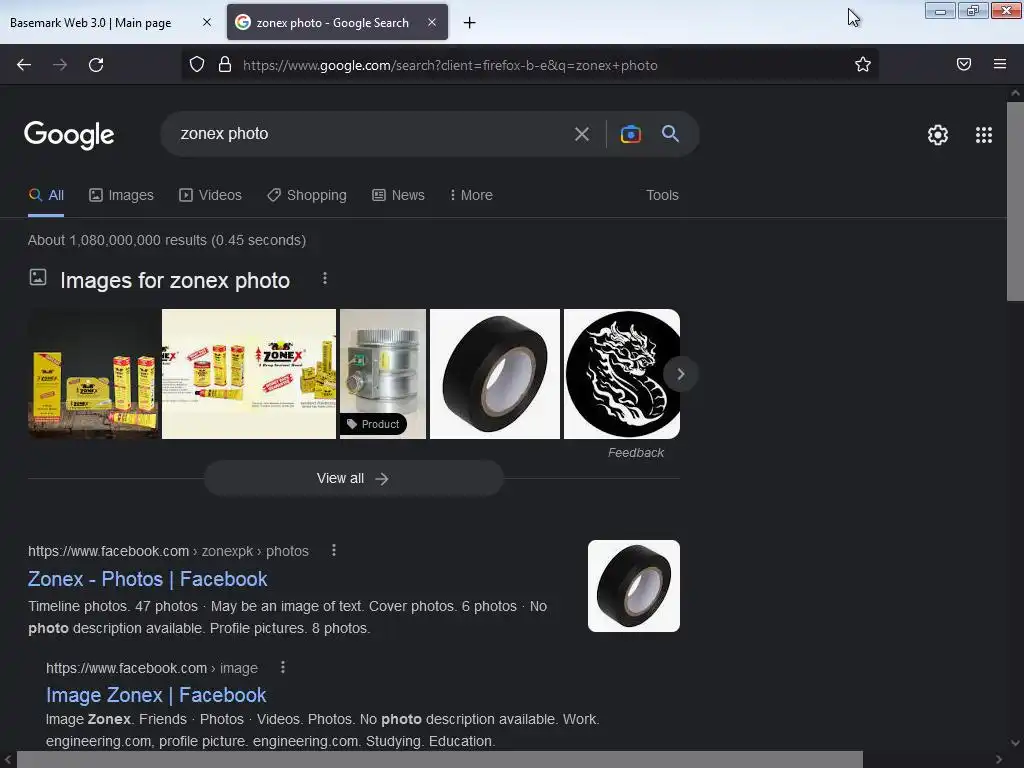The height and width of the screenshot is (768, 1024).
Task: Switch to Videos results tab
Action: click(210, 195)
